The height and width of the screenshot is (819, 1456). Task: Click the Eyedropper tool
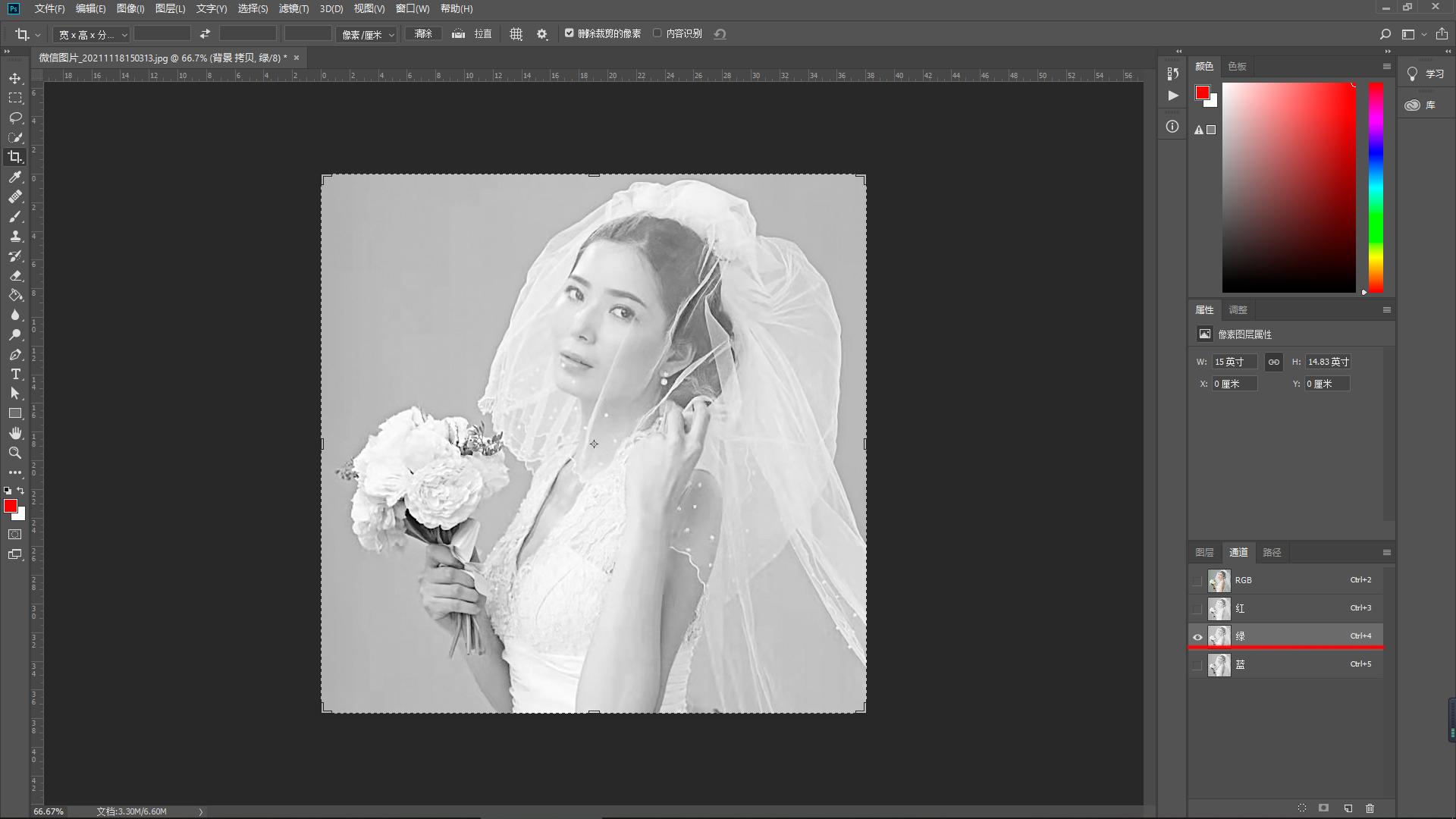coord(15,177)
